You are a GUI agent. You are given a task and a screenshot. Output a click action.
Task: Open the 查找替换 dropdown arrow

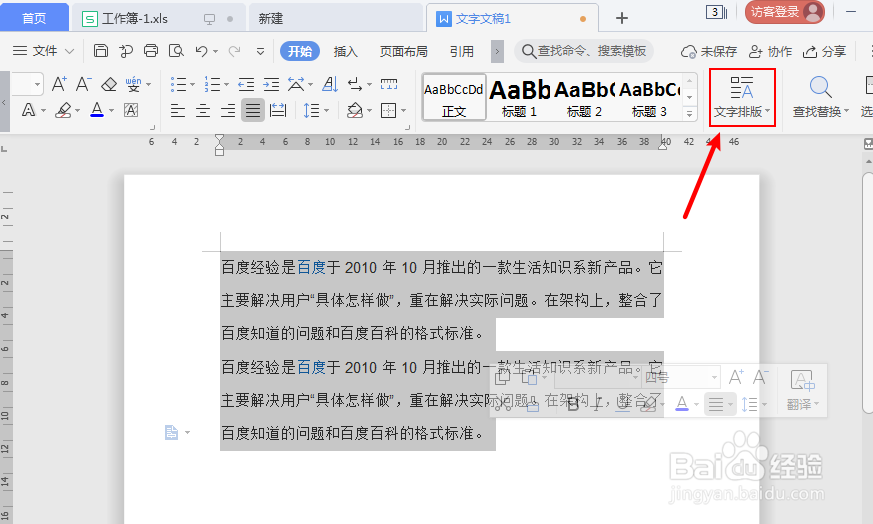[847, 111]
